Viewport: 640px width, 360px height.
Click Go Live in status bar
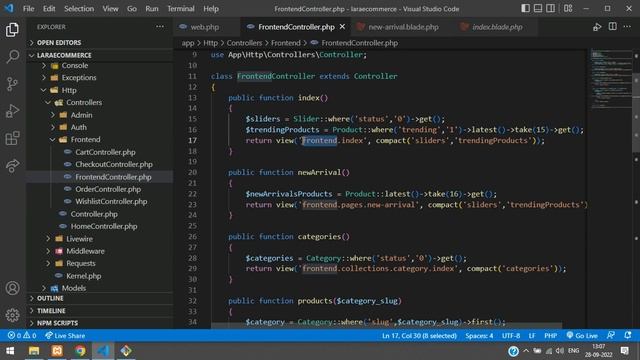pos(582,336)
